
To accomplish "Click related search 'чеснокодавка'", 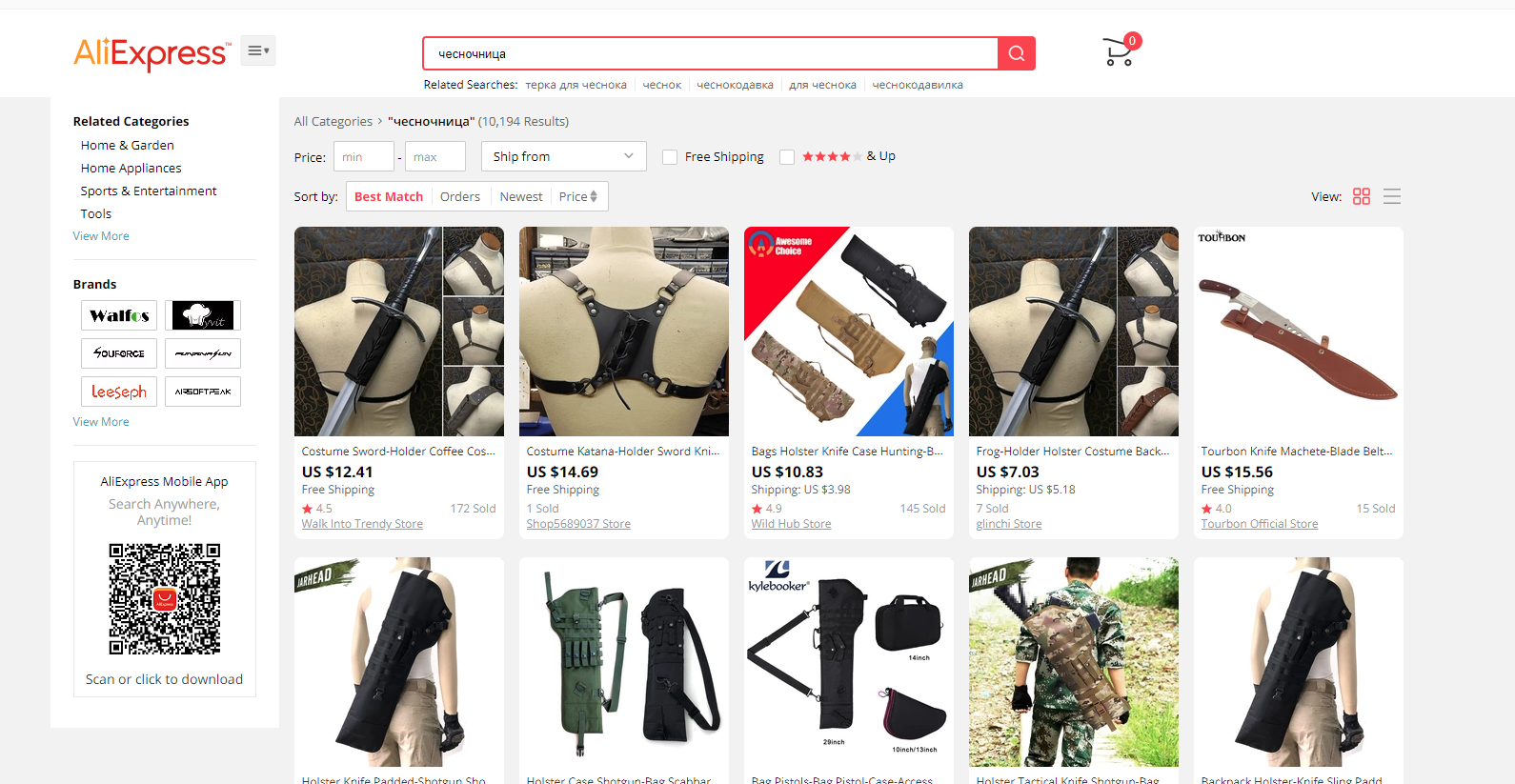I will coord(736,85).
